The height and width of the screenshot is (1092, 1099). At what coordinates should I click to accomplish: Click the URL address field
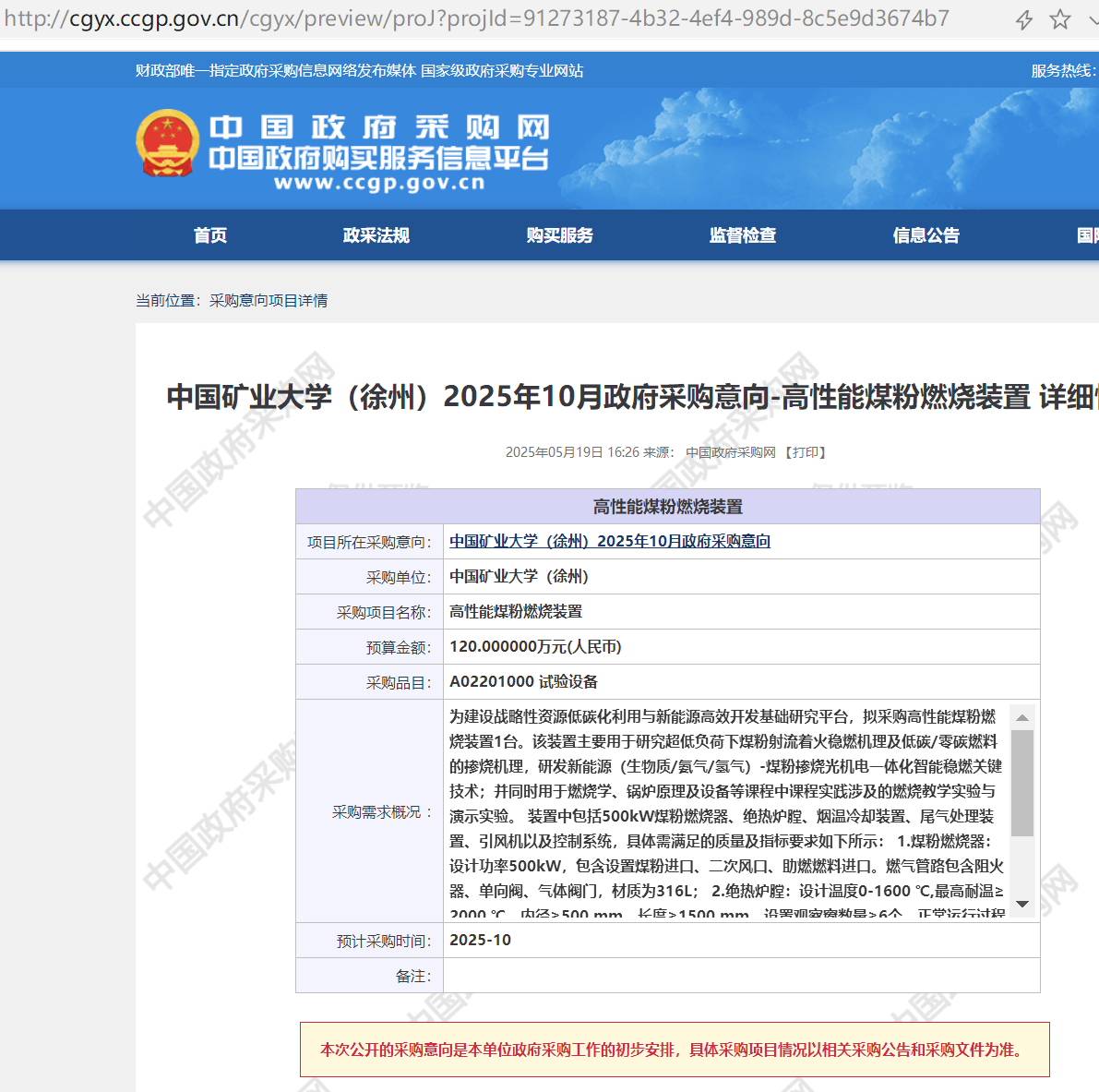(x=477, y=18)
